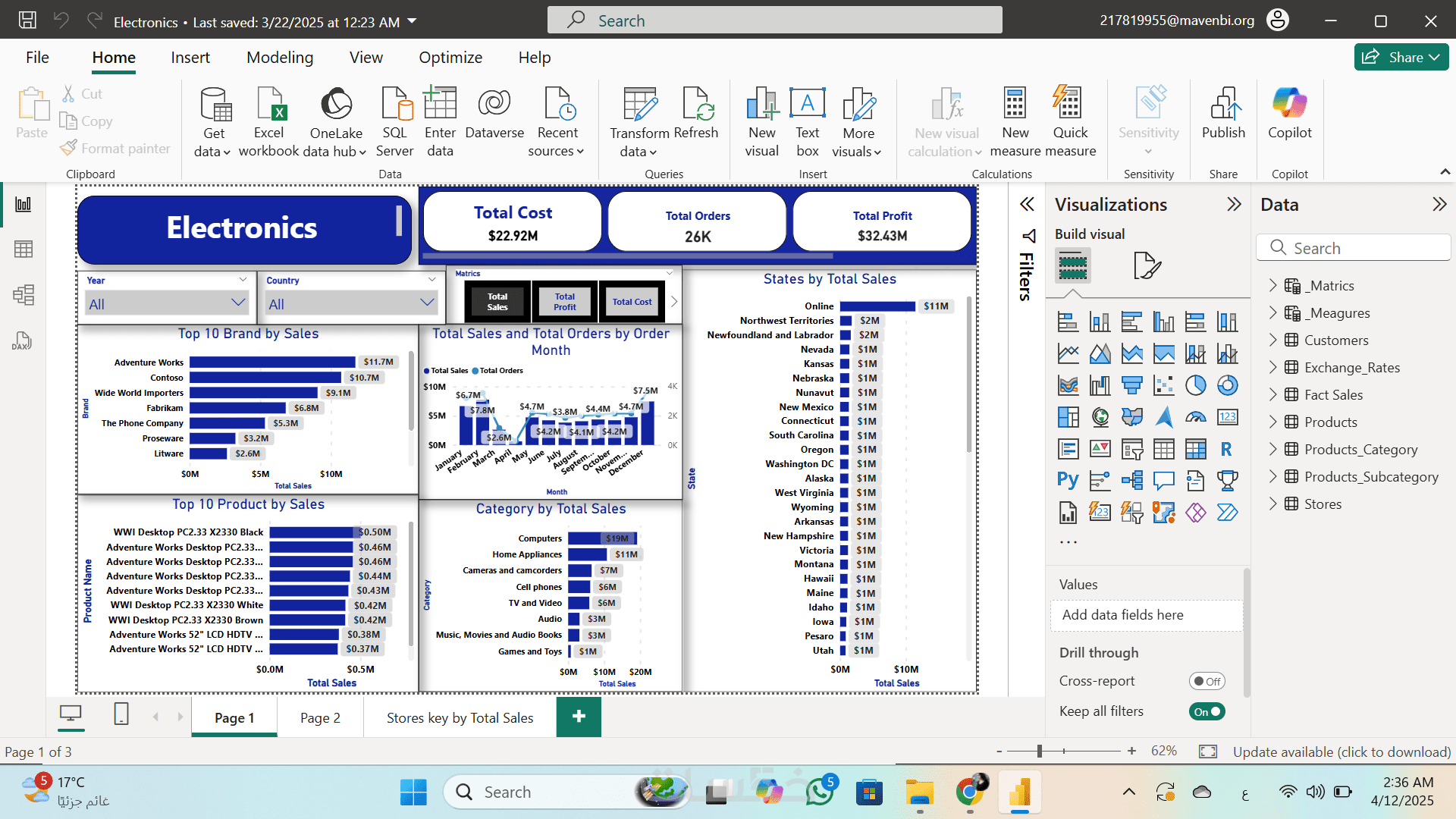Insert a New visual
This screenshot has height=819, width=1456.
pyautogui.click(x=761, y=121)
